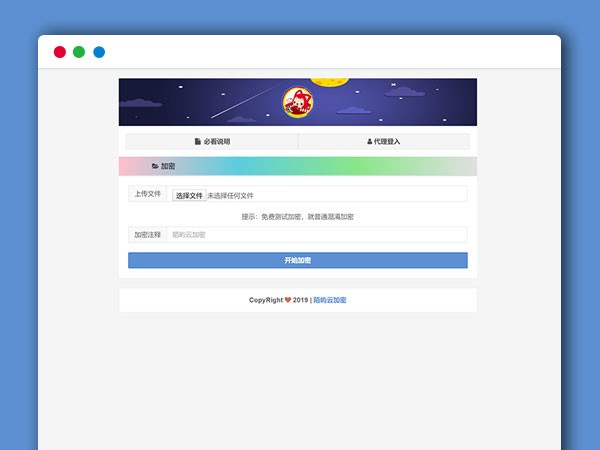Click the document icon beside 必看说明
Viewport: 600px width, 450px height.
point(198,142)
